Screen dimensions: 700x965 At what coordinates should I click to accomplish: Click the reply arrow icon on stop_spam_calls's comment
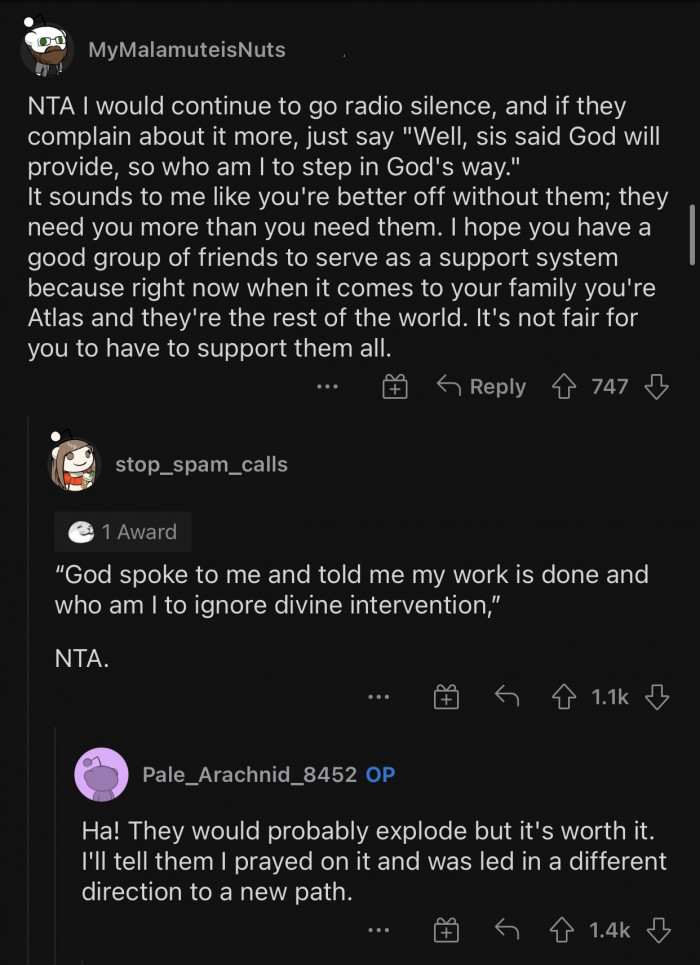pos(507,697)
